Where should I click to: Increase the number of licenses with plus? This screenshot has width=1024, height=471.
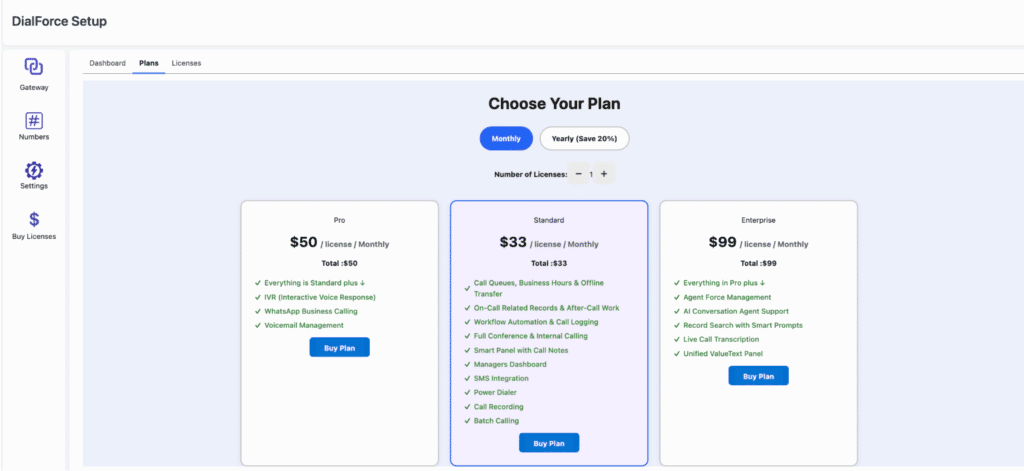(x=604, y=174)
